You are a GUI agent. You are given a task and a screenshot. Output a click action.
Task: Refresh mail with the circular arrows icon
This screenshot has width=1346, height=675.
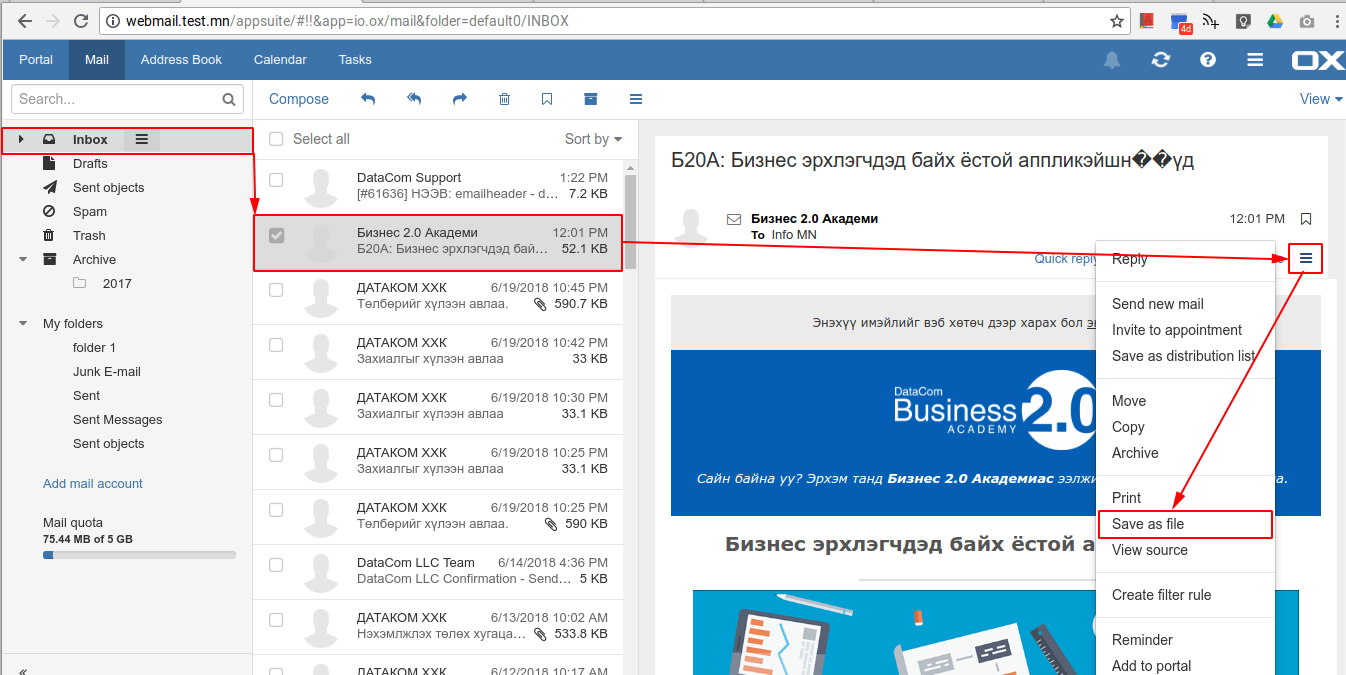(x=1160, y=60)
